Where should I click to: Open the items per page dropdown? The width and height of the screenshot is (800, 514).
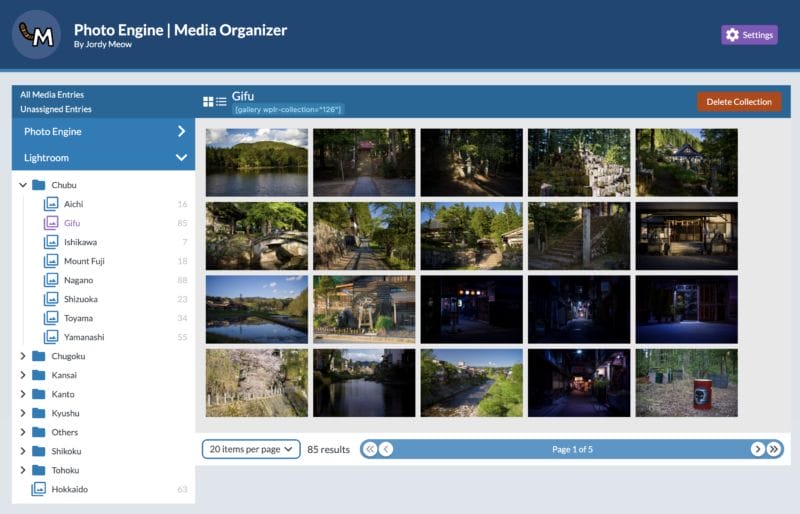tap(251, 449)
